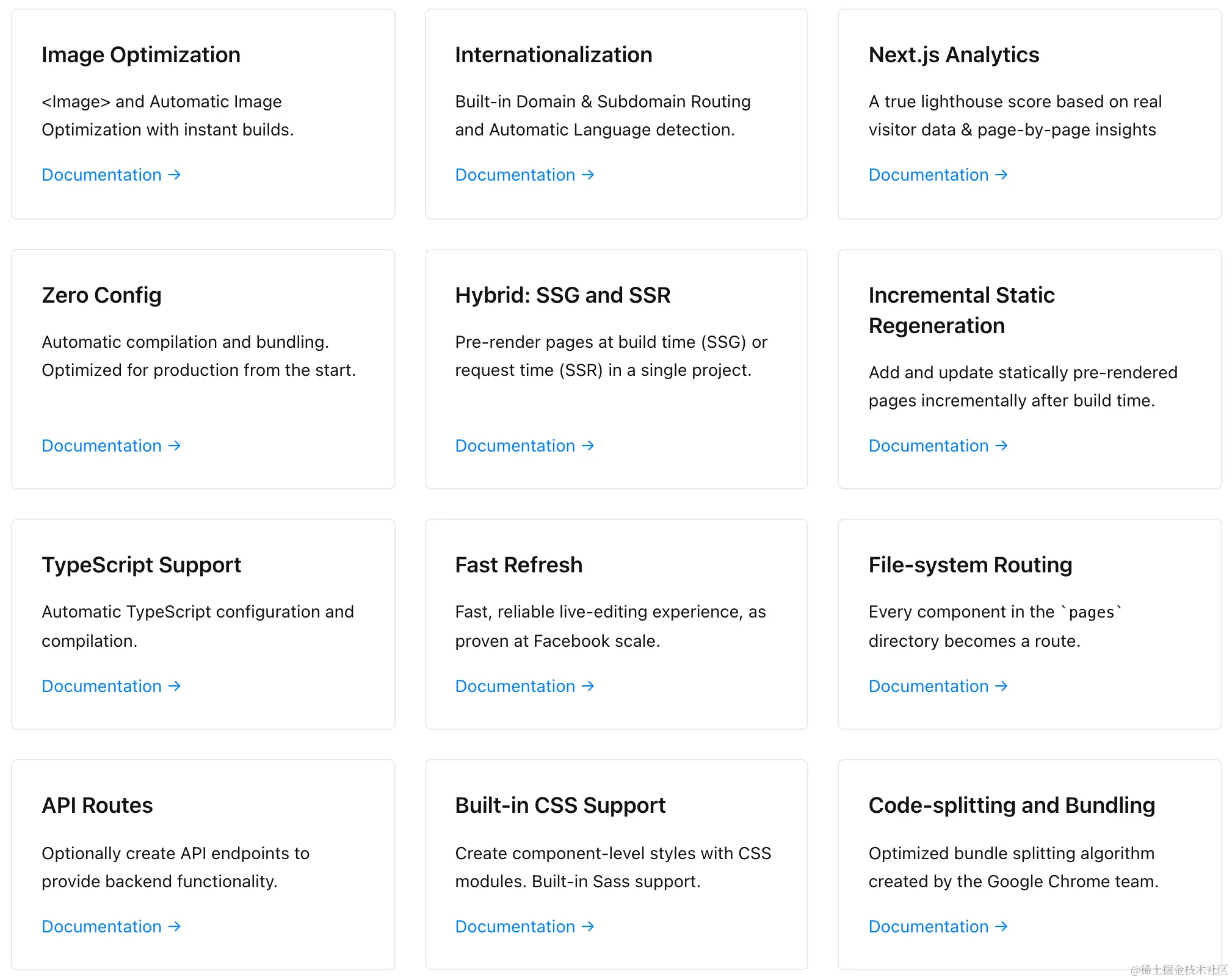The height and width of the screenshot is (980, 1232).
Task: Click the Image Optimization card heading
Action: (x=141, y=55)
